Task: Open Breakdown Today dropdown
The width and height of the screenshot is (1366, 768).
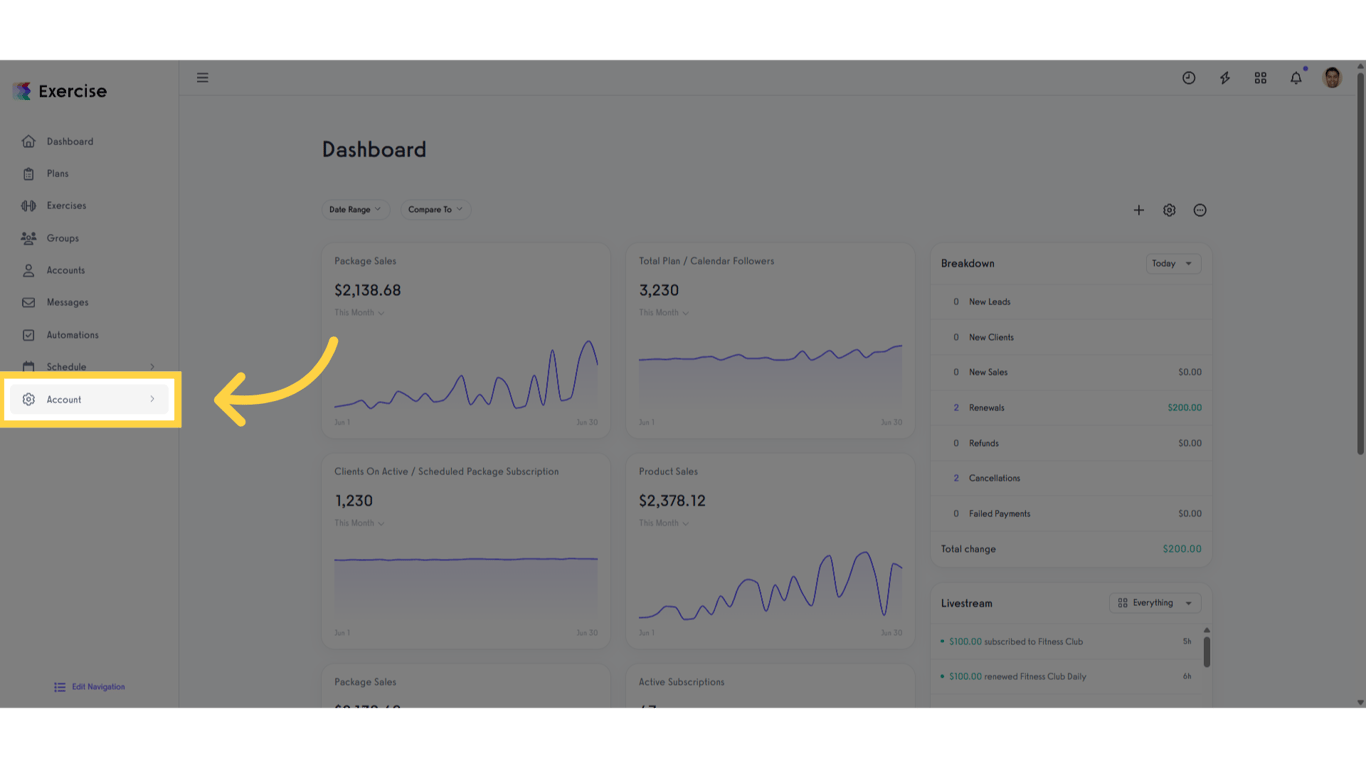Action: coord(1172,264)
